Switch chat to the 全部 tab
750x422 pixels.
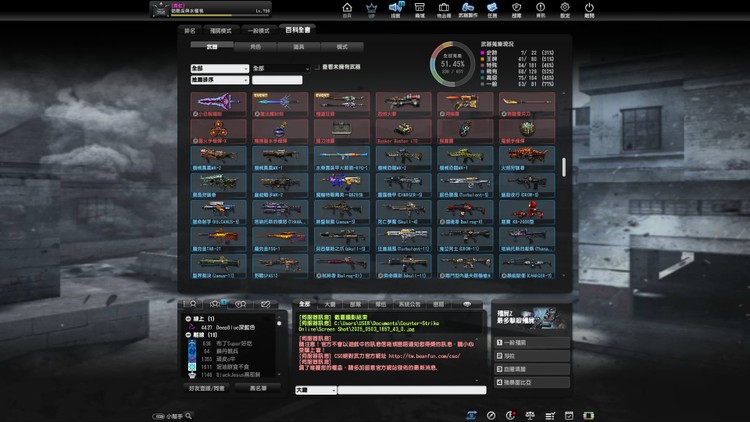[305, 304]
